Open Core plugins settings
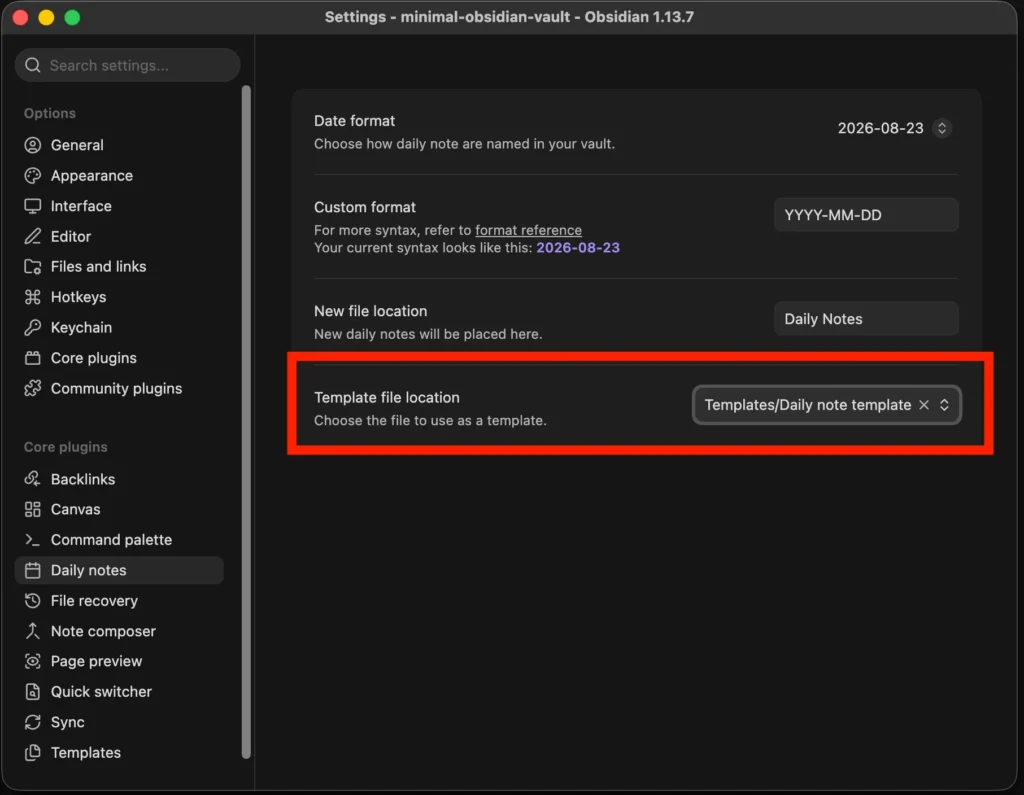This screenshot has width=1024, height=795. point(119,358)
